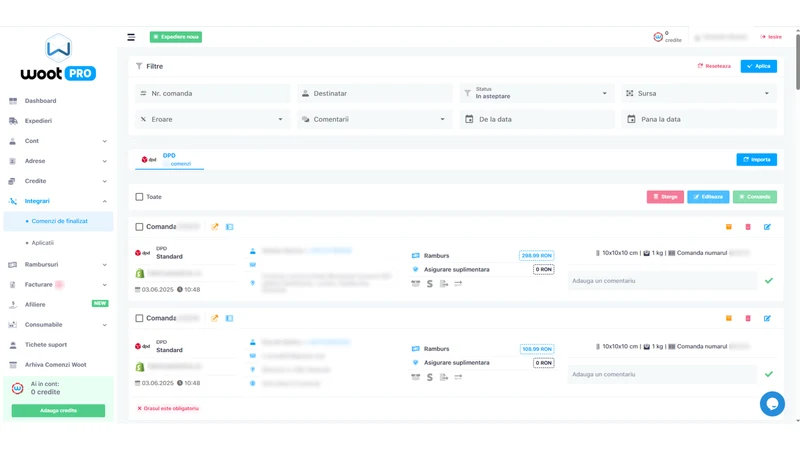This screenshot has width=800, height=450.
Task: Focus the Nr. comanda filter field
Action: tap(212, 93)
